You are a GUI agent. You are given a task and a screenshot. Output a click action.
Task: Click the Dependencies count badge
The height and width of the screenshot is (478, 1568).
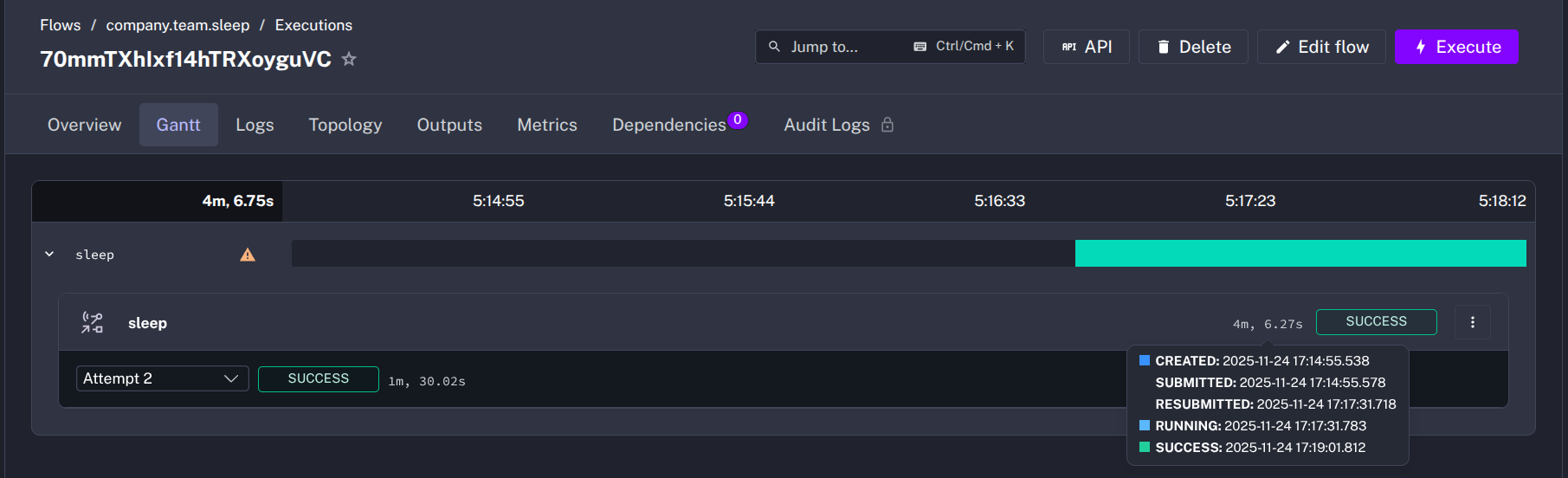point(737,120)
